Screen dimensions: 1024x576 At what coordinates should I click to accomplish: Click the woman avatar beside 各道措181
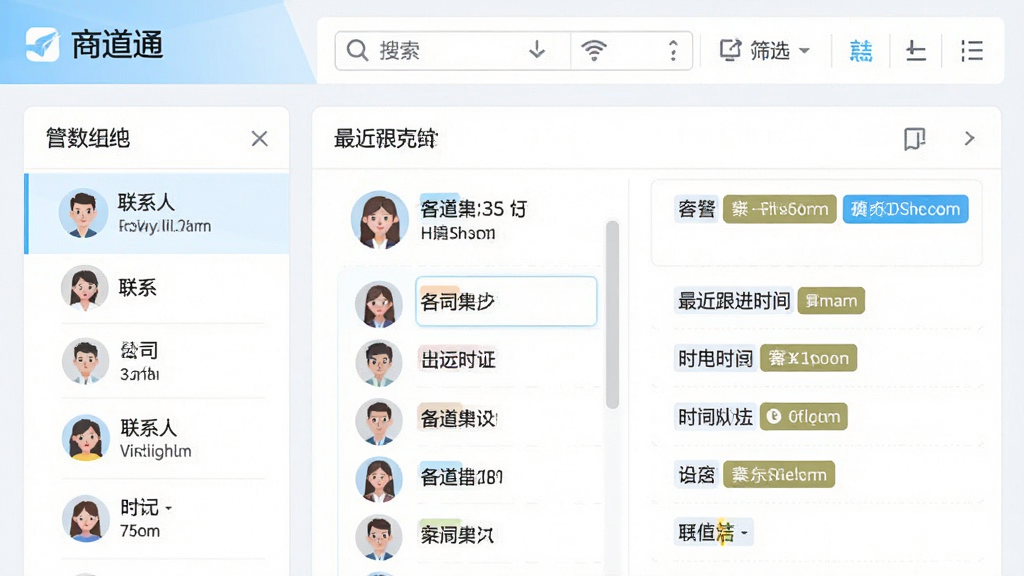(x=379, y=480)
